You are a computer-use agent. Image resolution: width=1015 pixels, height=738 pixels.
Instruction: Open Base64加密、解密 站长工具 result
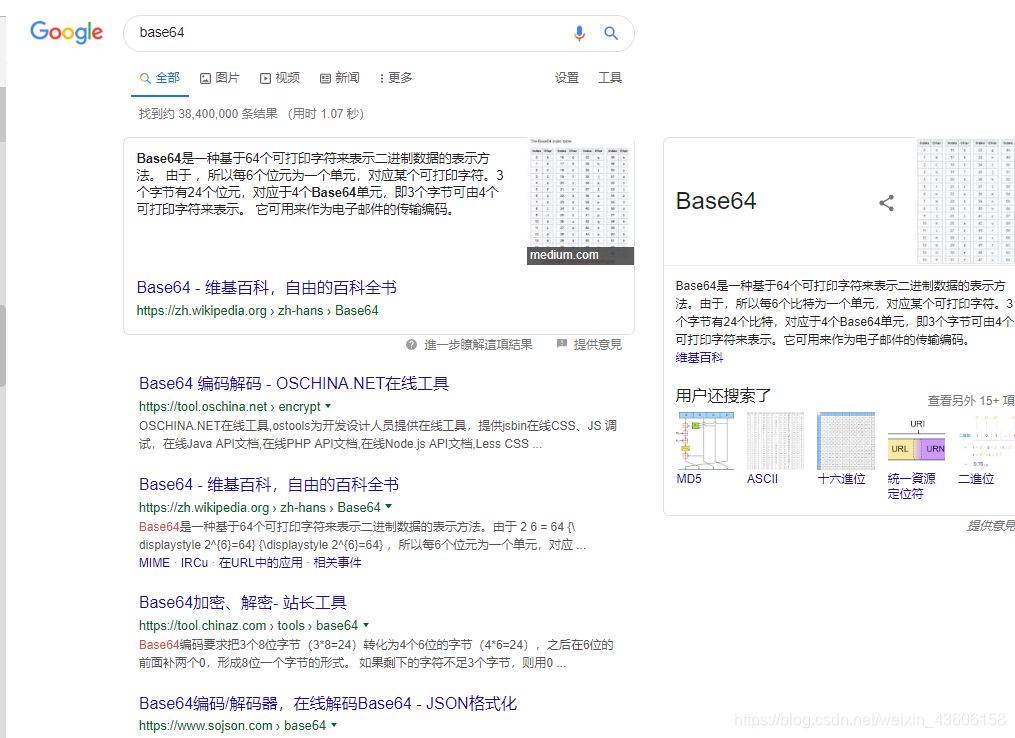tap(243, 602)
